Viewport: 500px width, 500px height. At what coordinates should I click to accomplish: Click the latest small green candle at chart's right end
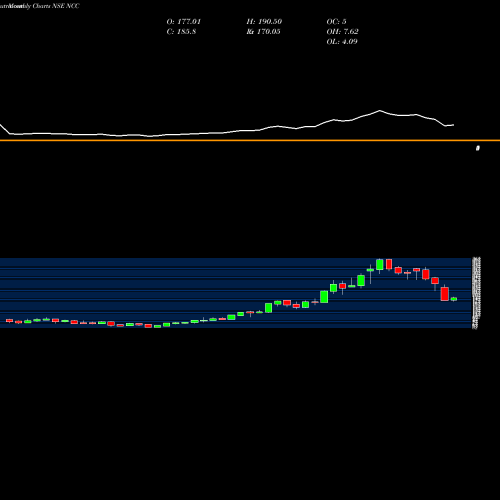(x=454, y=299)
